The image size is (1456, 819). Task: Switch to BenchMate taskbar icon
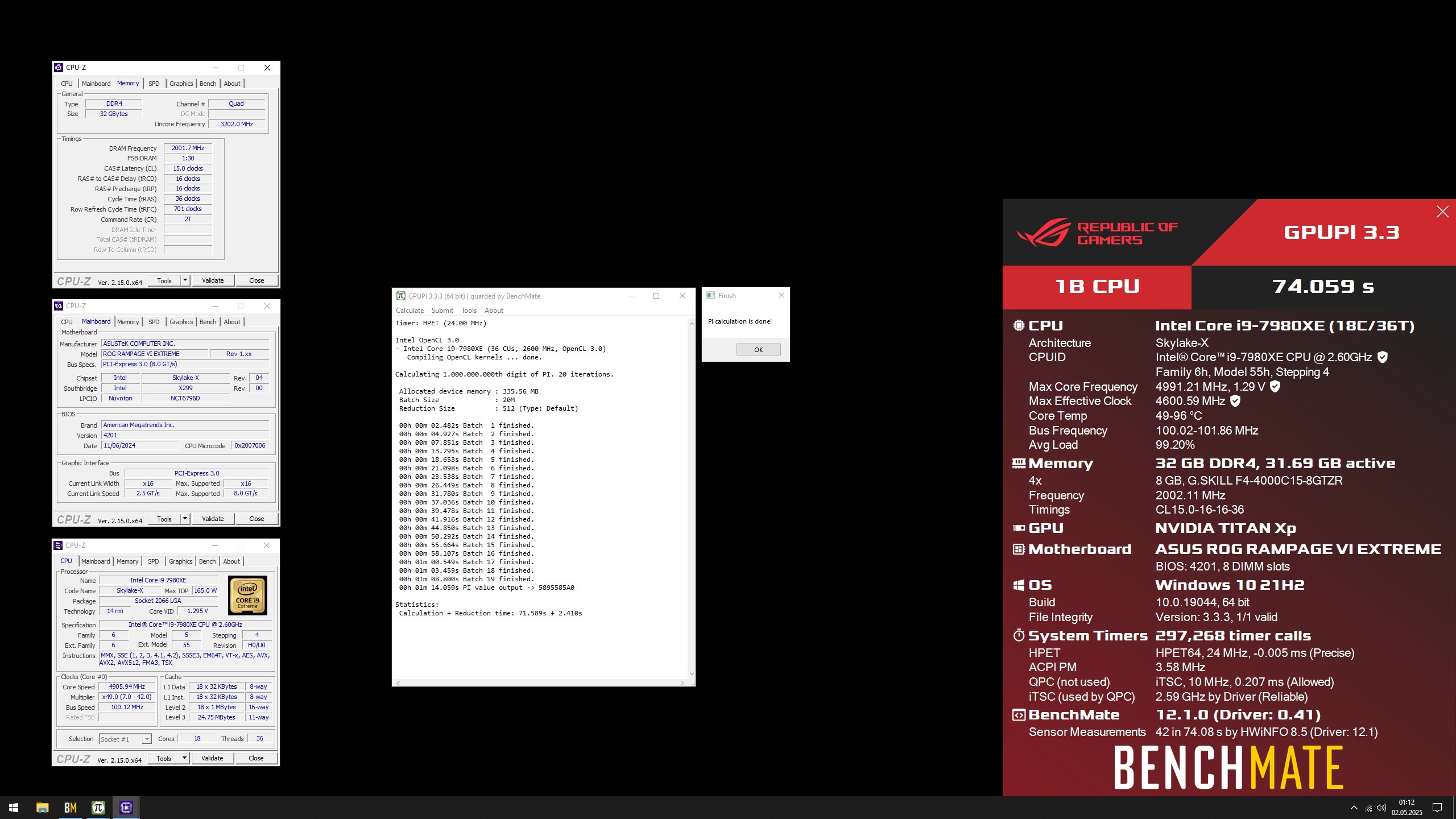[x=70, y=808]
